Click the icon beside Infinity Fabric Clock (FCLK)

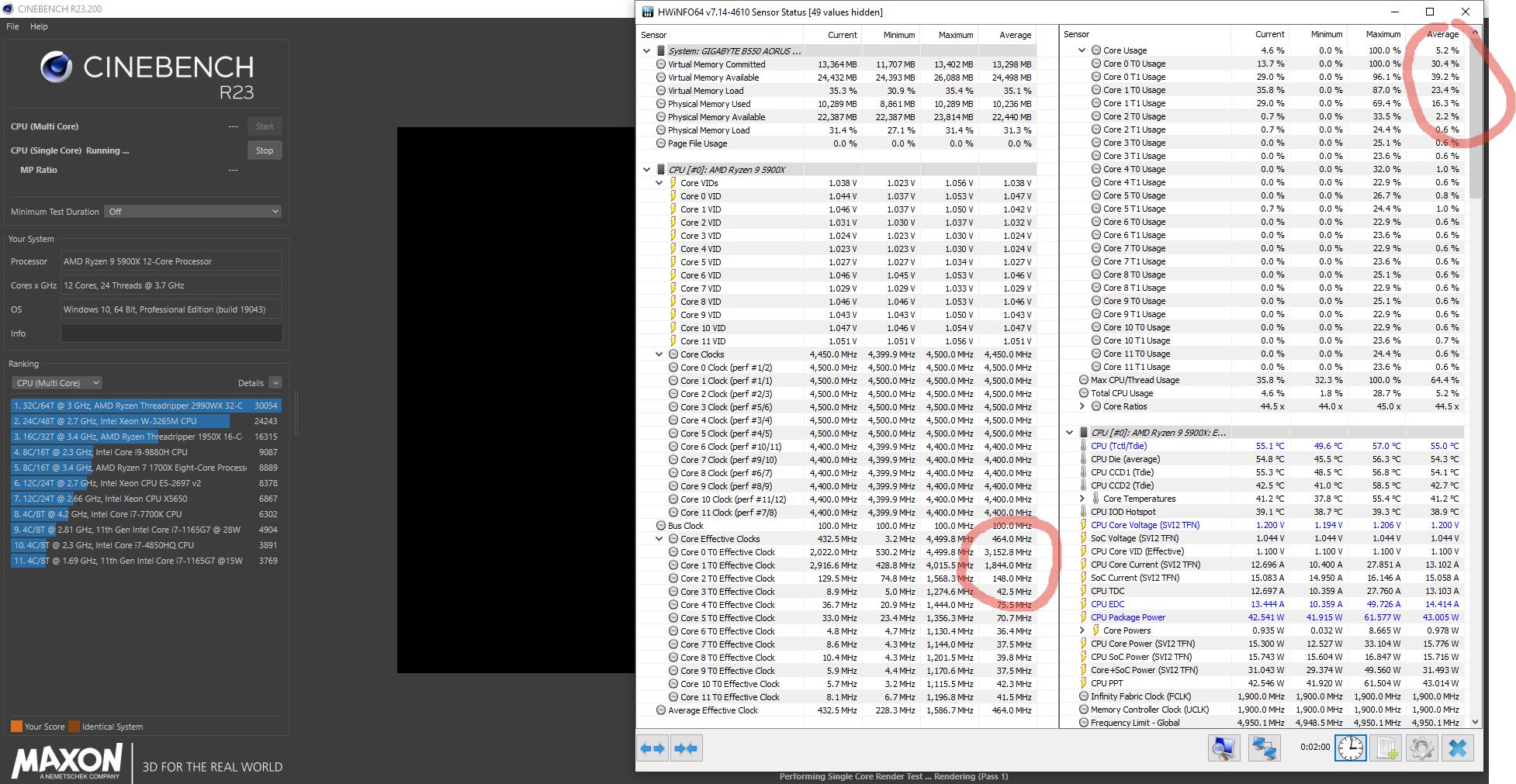tap(1084, 696)
